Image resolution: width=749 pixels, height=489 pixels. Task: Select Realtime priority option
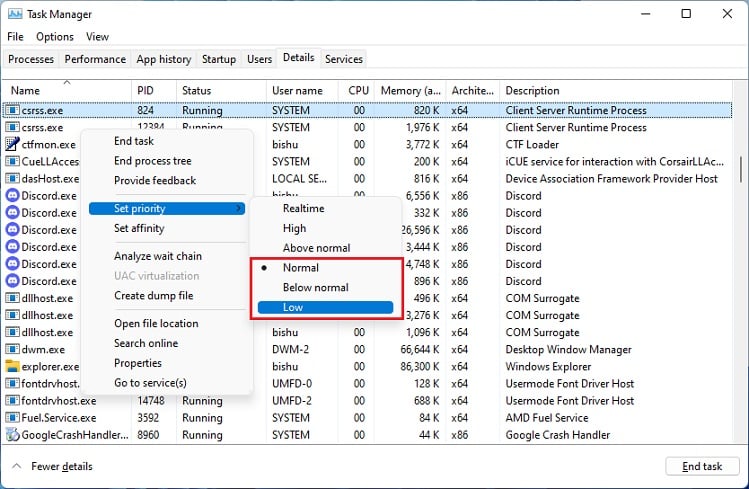pos(303,209)
